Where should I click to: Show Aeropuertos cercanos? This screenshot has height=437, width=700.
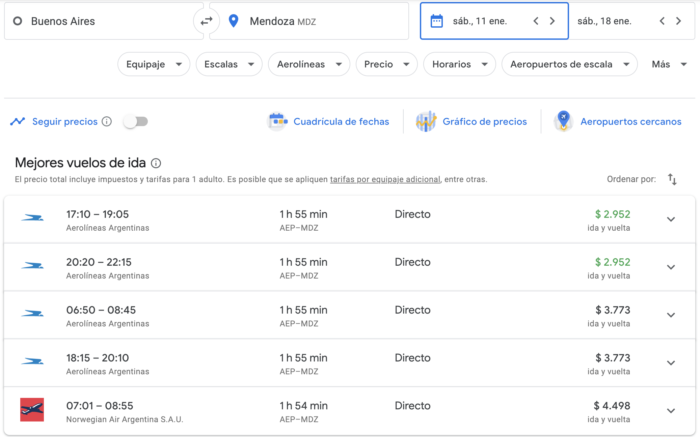pyautogui.click(x=618, y=122)
